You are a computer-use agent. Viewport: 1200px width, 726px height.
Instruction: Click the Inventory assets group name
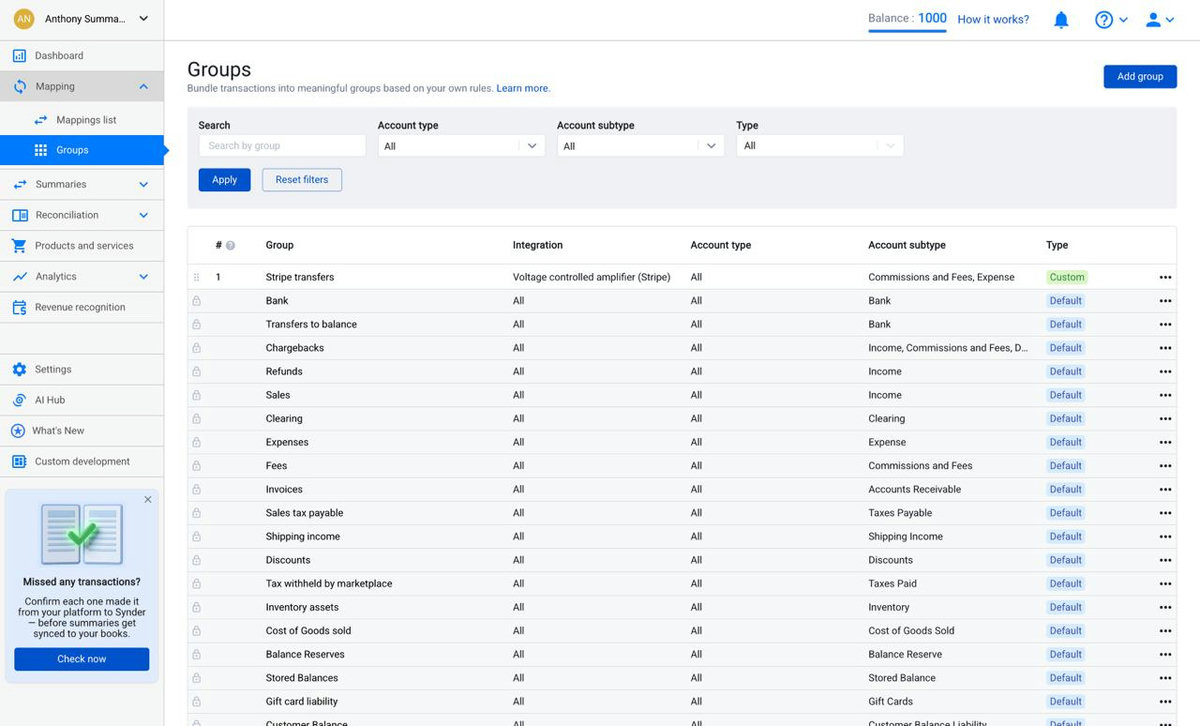coord(302,608)
